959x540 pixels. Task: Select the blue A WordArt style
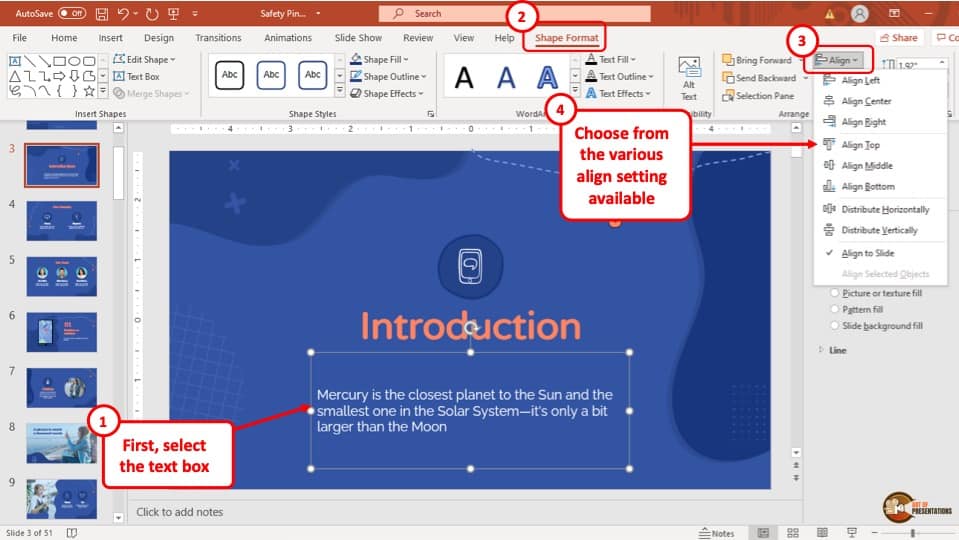[x=506, y=78]
